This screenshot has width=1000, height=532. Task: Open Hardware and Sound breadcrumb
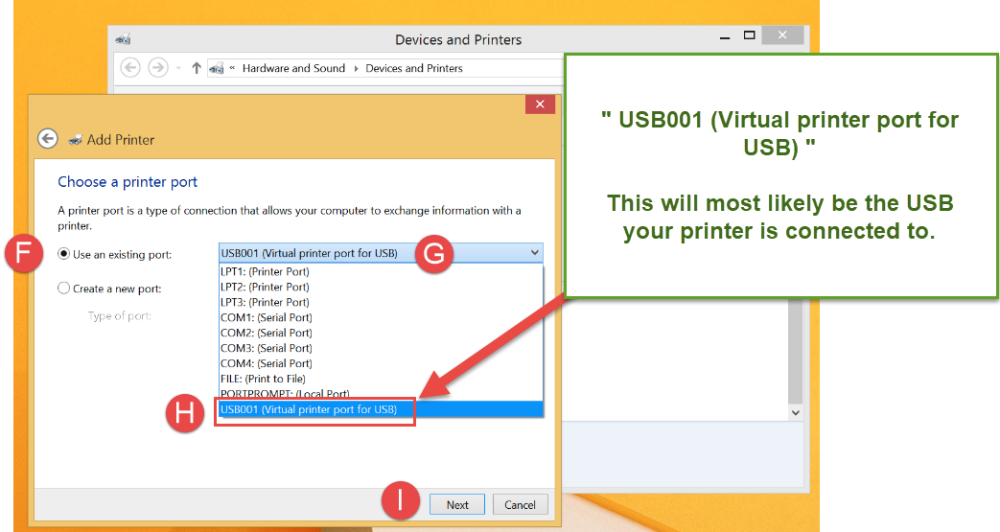click(x=293, y=68)
